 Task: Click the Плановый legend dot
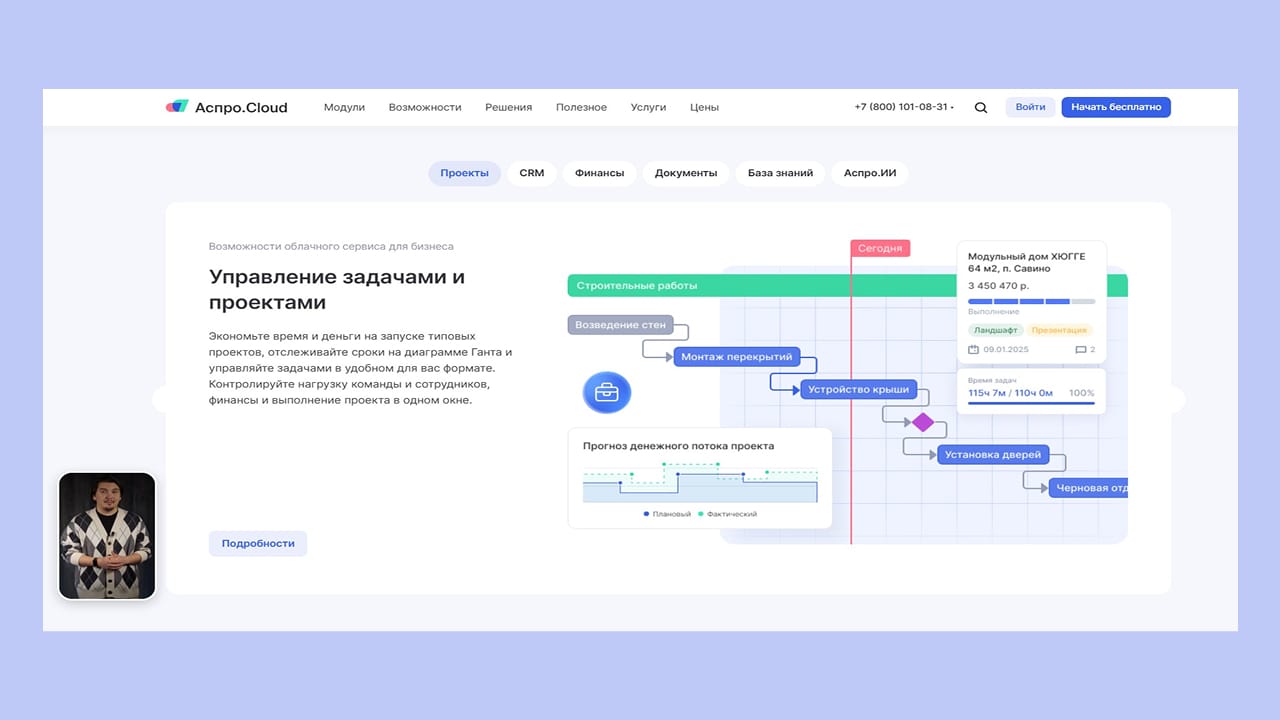[x=647, y=514]
